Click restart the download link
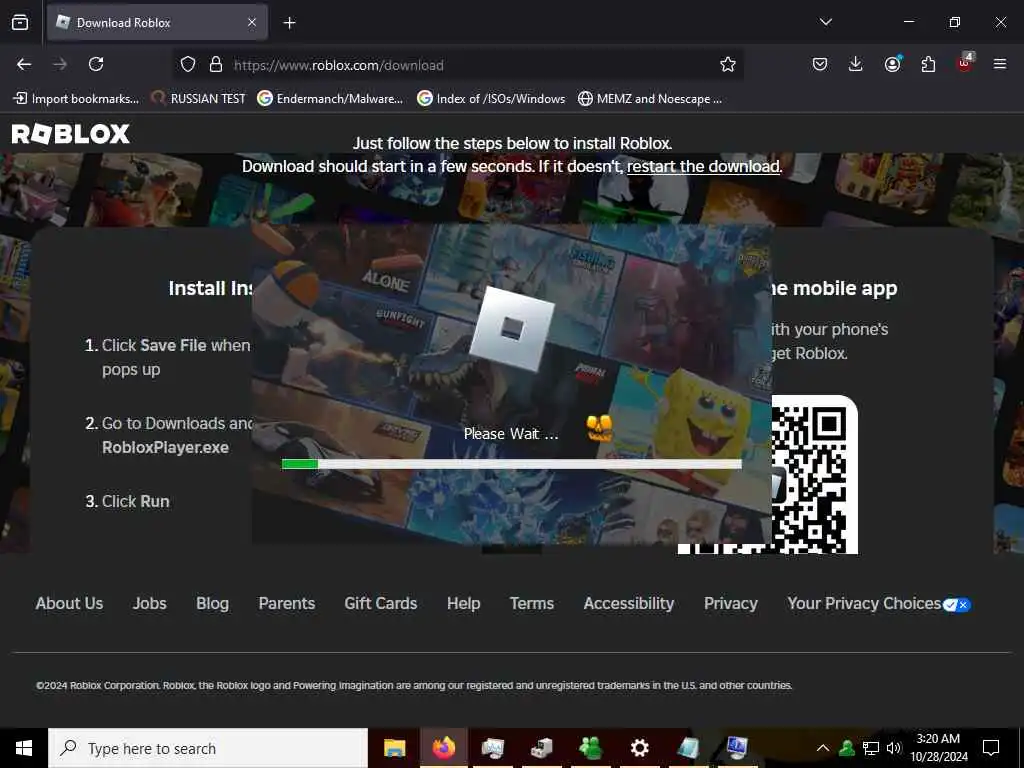 703,167
